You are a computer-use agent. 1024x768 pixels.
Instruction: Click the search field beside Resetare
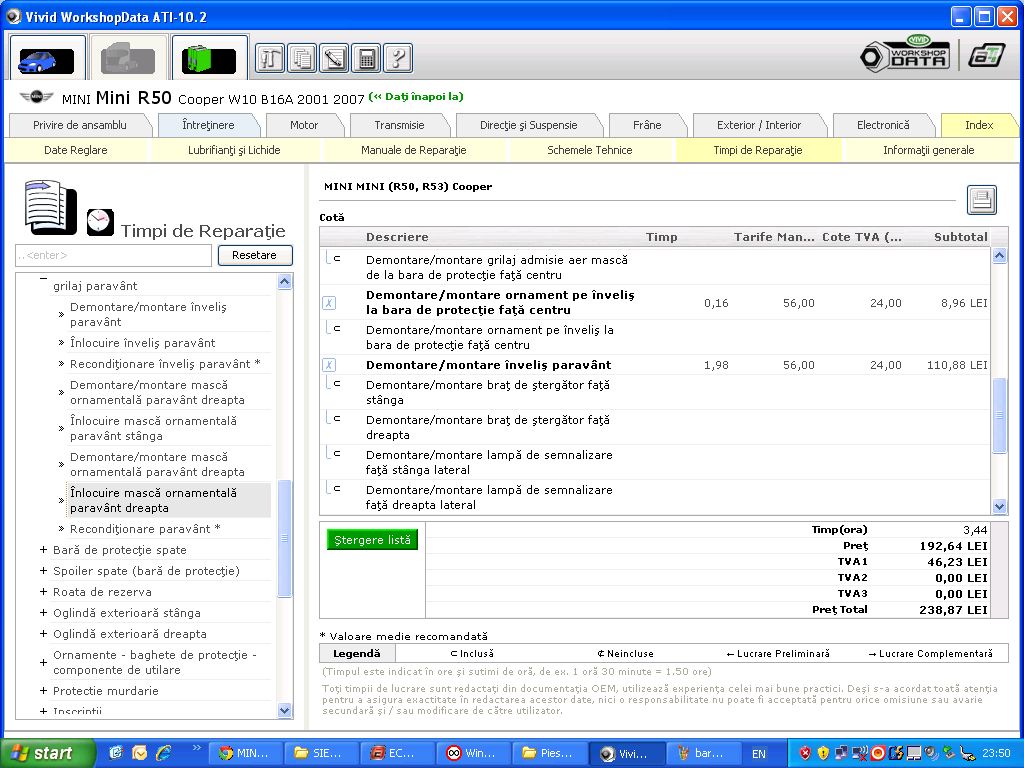click(x=113, y=256)
